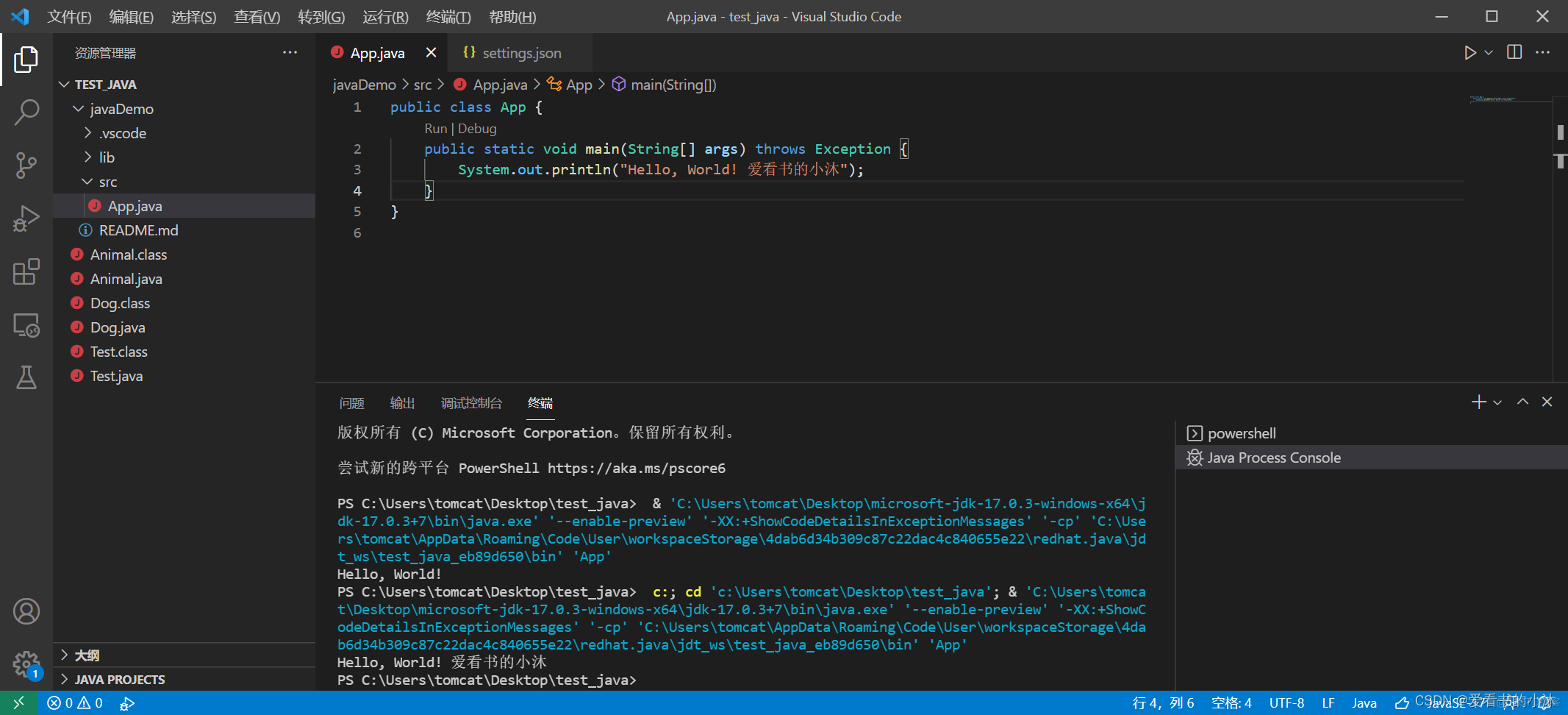Open the terminal launch profile dropdown
Screen dimensions: 1568x715
point(1497,402)
